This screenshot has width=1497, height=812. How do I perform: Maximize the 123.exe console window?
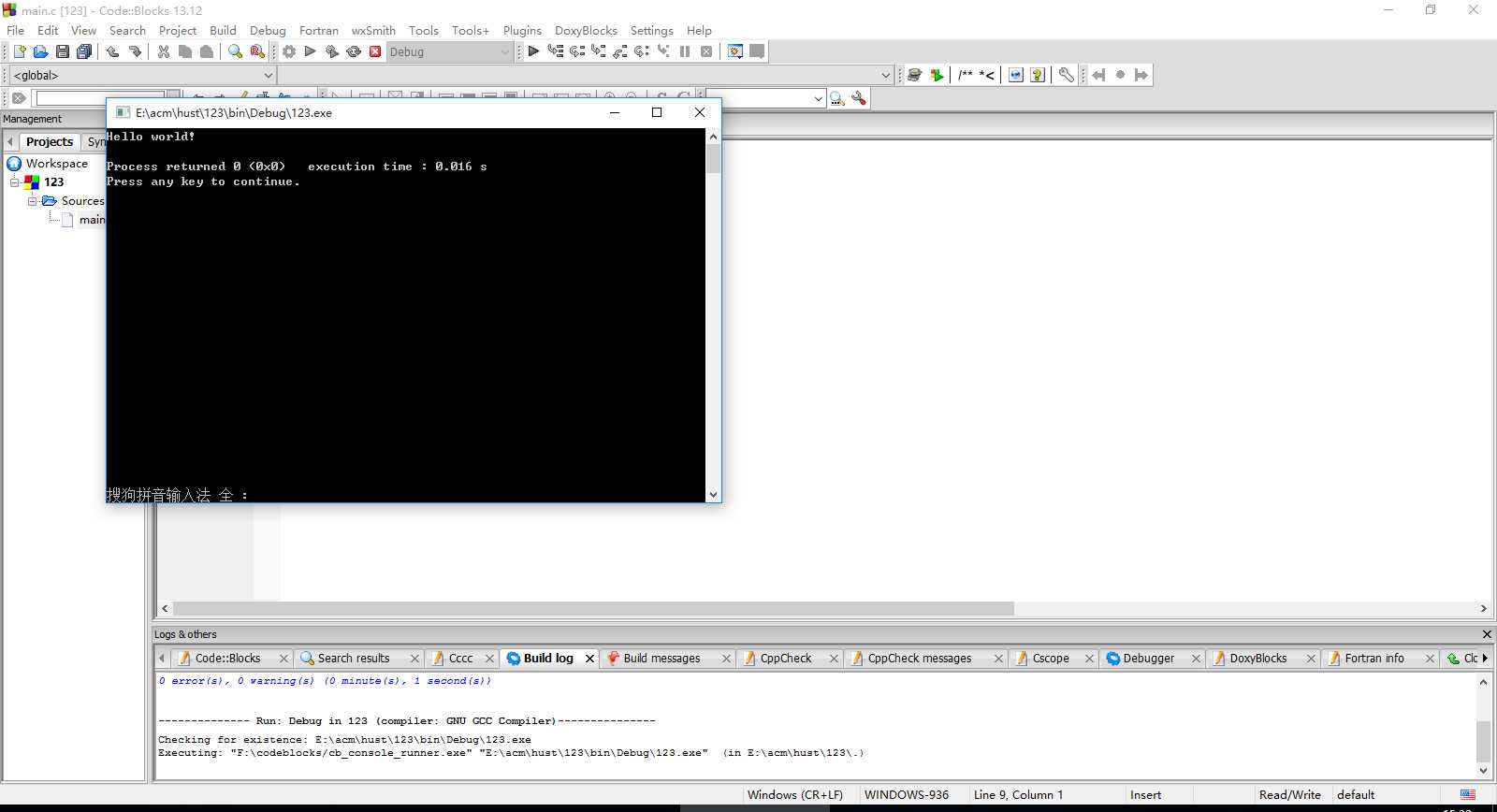[x=657, y=112]
